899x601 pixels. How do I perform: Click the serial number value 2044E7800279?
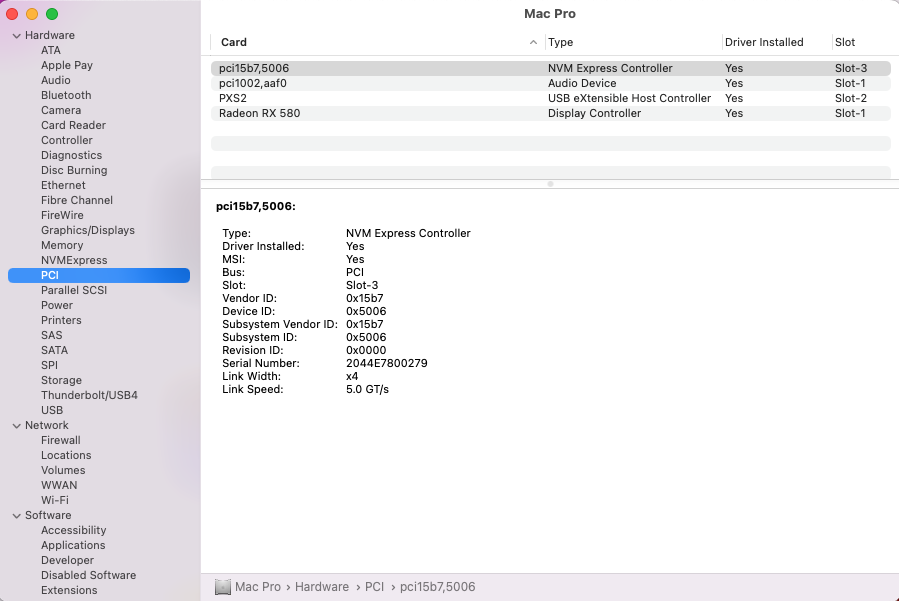tap(386, 364)
